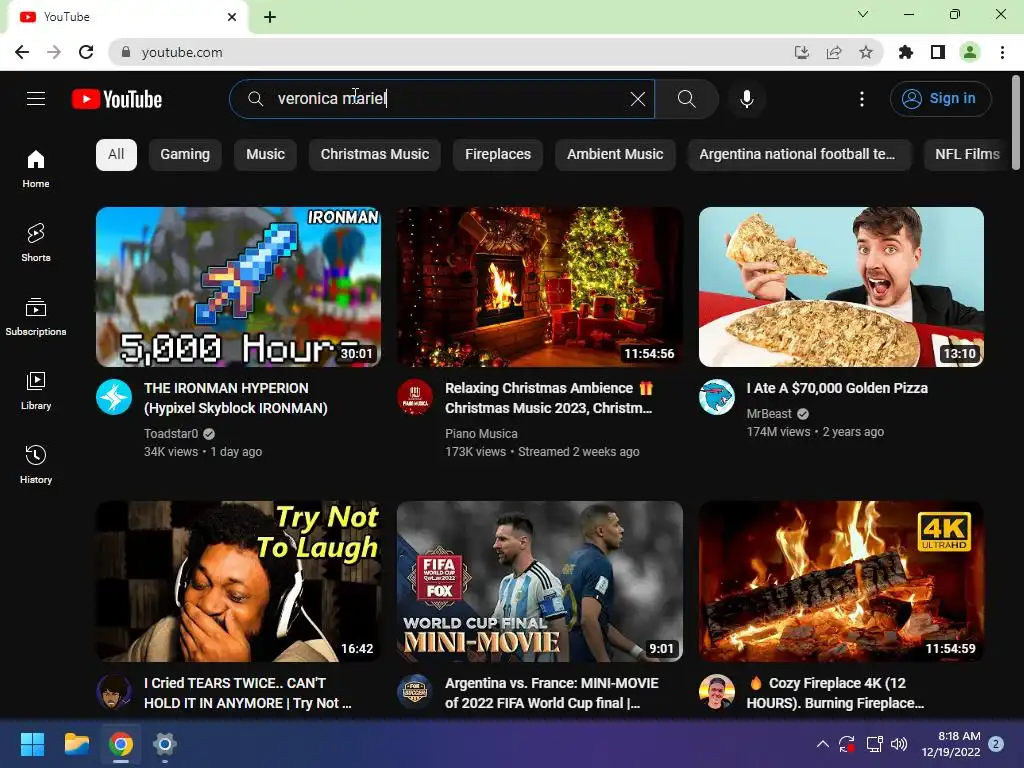The image size is (1024, 768).
Task: Open the Try Not To Laugh thumbnail
Action: coord(238,581)
